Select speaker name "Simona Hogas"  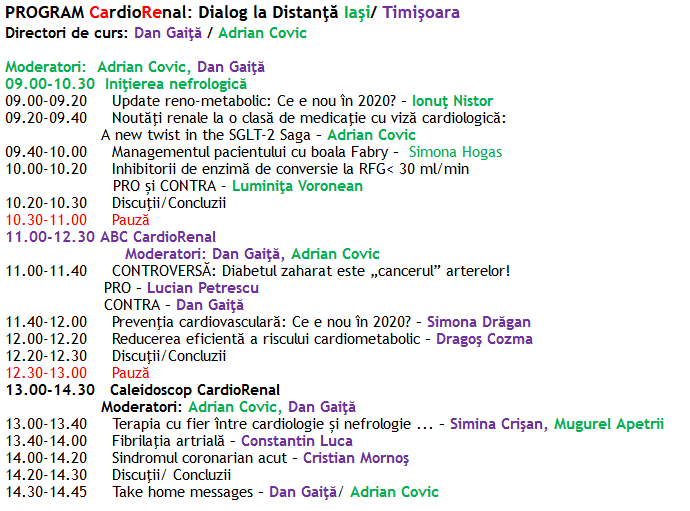pos(455,152)
